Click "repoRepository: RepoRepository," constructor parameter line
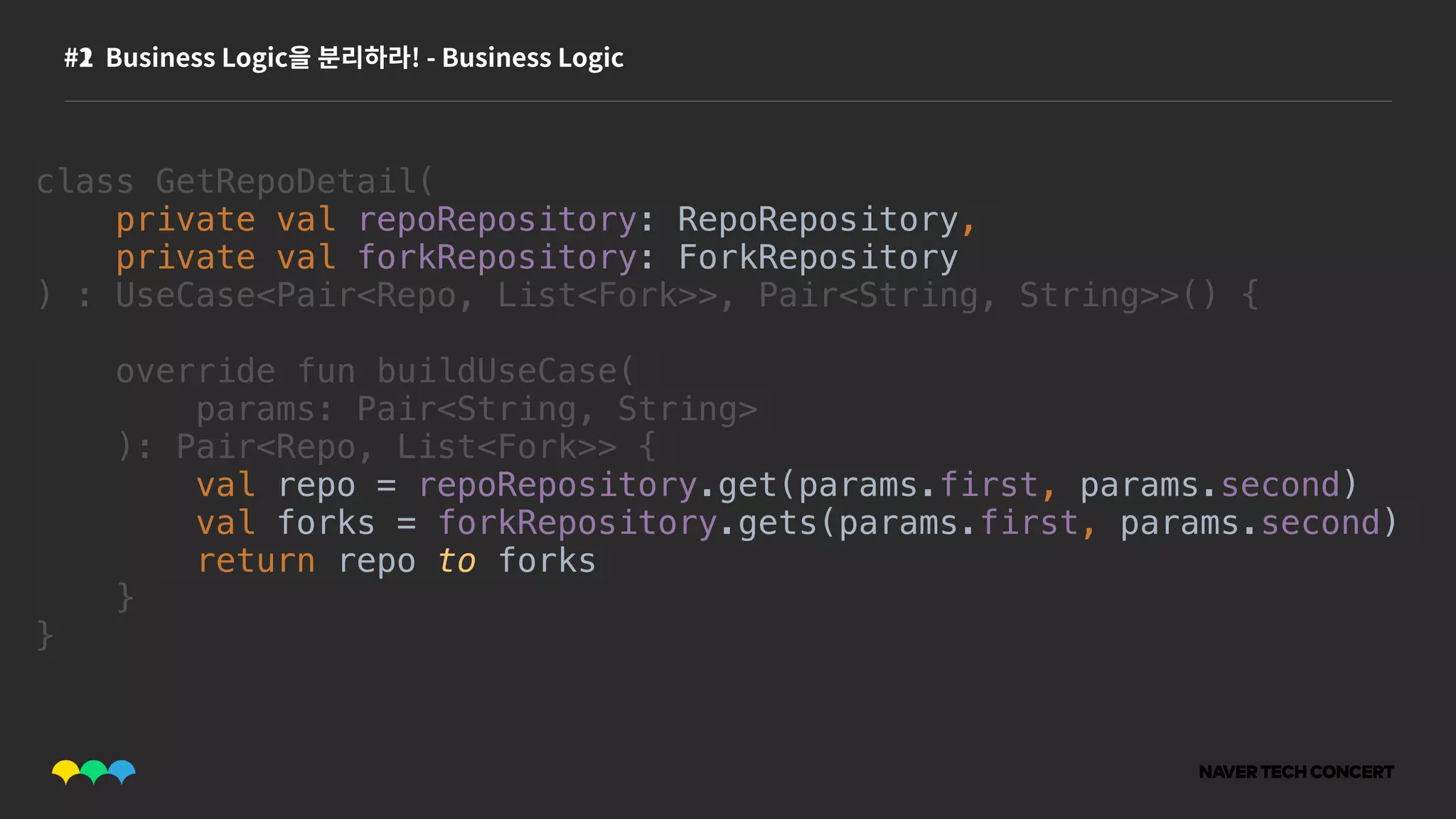This screenshot has width=1456, height=819. point(546,220)
